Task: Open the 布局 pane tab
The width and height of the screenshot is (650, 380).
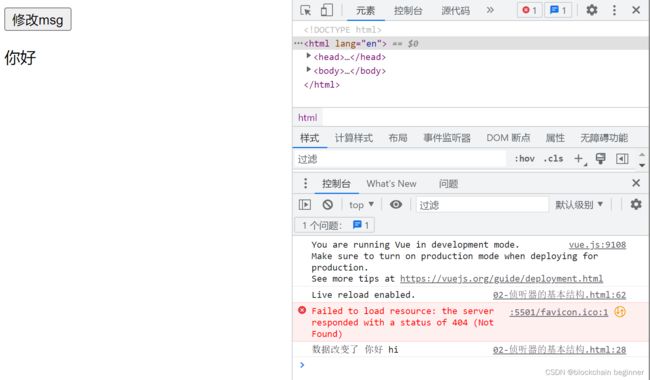Action: 398,138
